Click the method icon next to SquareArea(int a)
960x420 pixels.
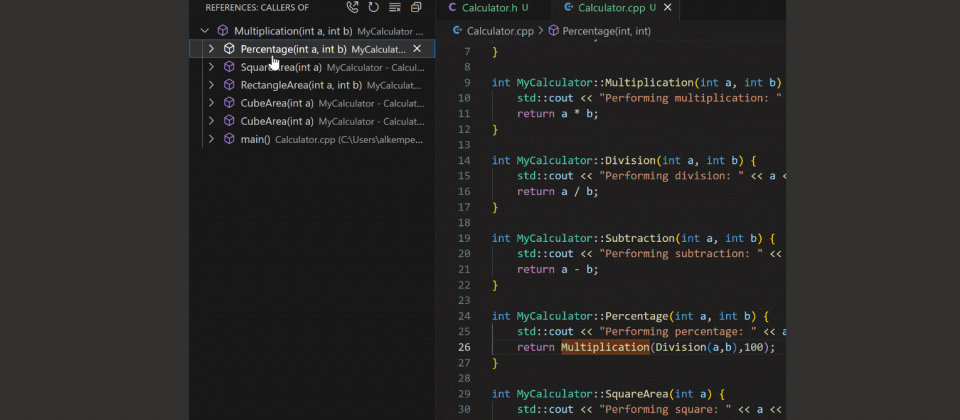[229, 67]
